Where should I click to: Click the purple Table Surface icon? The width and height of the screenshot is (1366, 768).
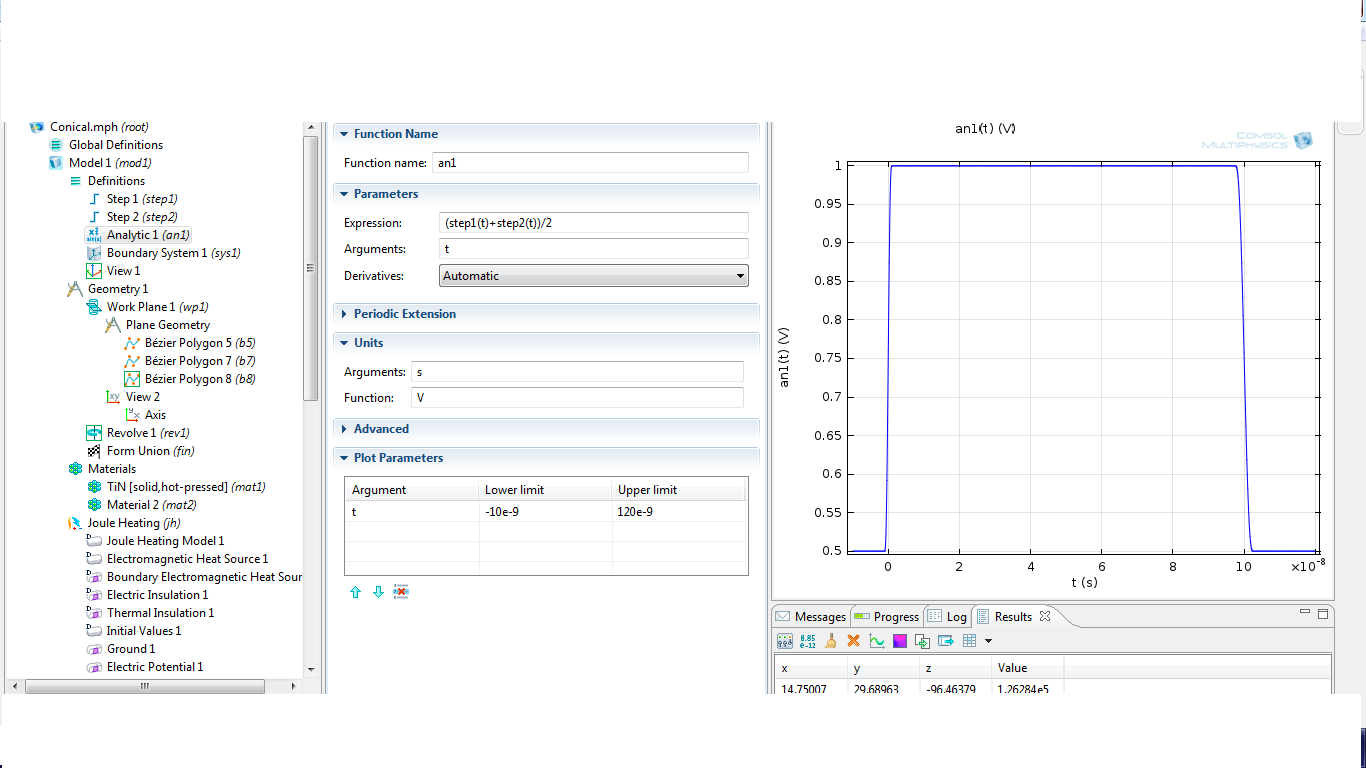click(x=900, y=641)
